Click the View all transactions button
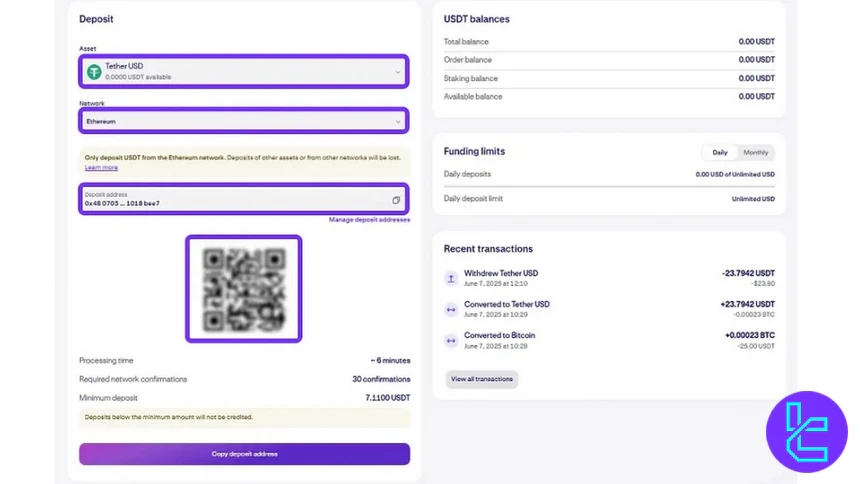Viewport: 860px width, 484px height. tap(482, 379)
